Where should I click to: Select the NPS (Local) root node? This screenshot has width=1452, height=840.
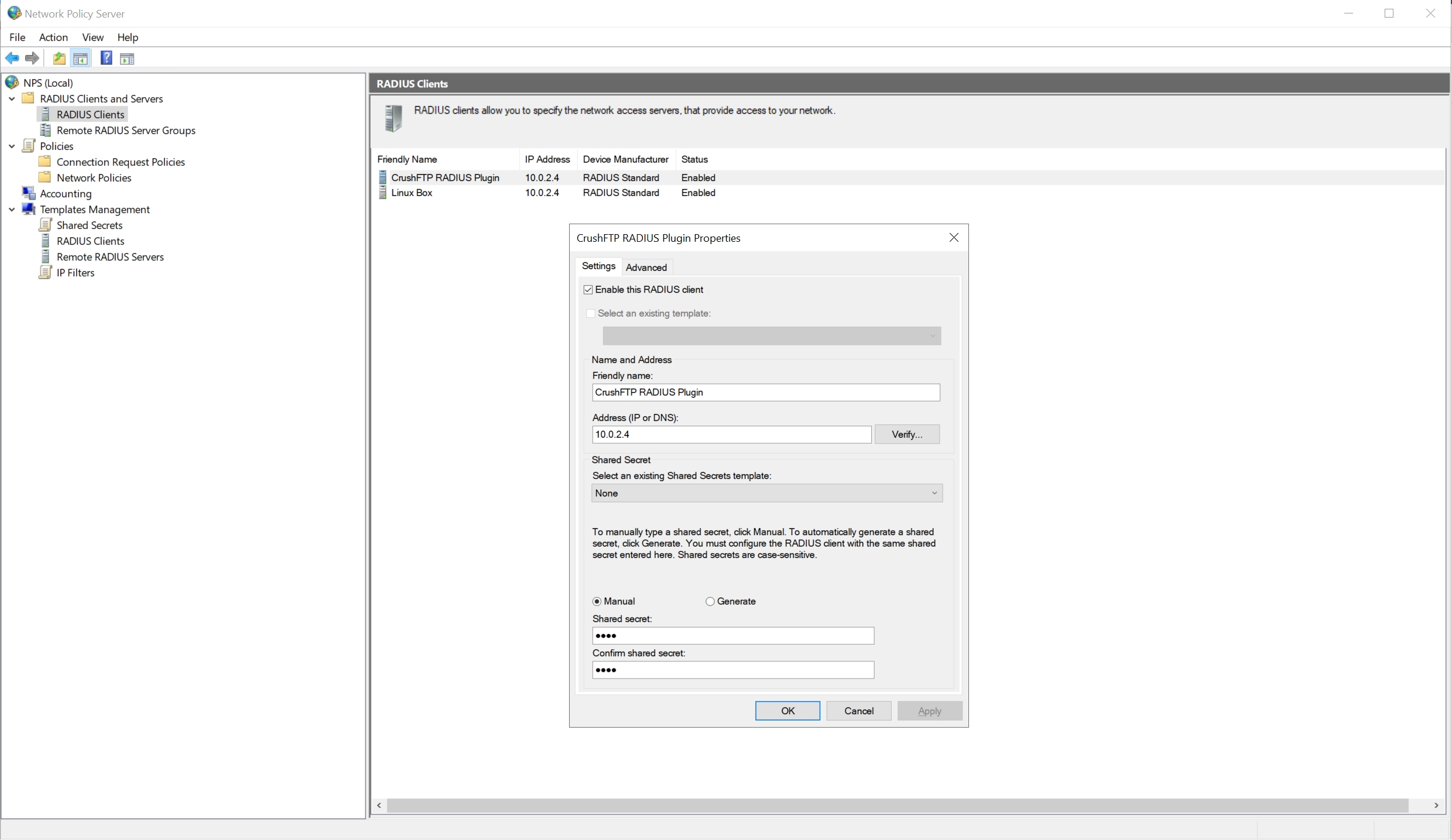pos(48,83)
